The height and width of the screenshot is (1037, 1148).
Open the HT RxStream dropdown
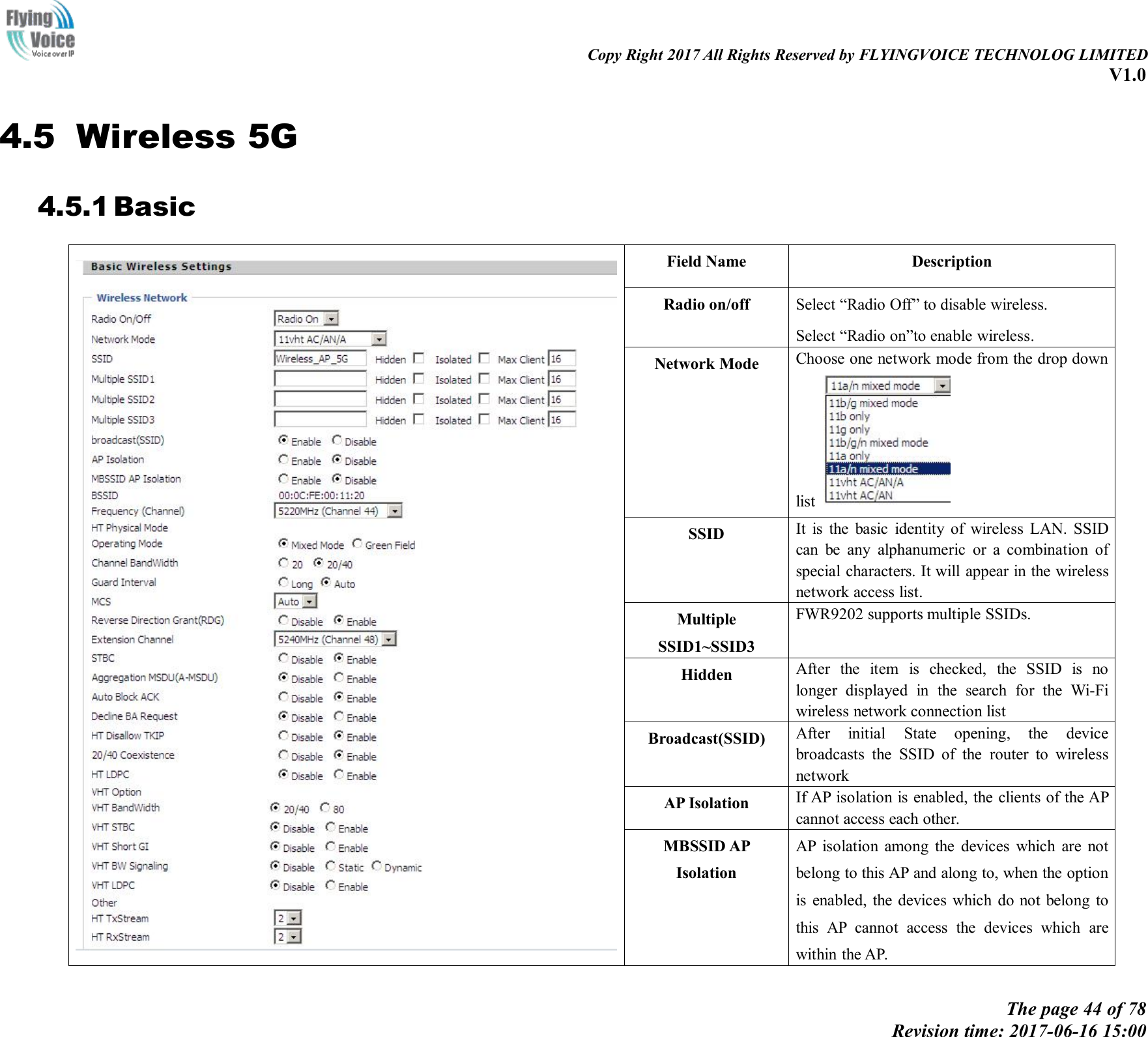click(292, 937)
